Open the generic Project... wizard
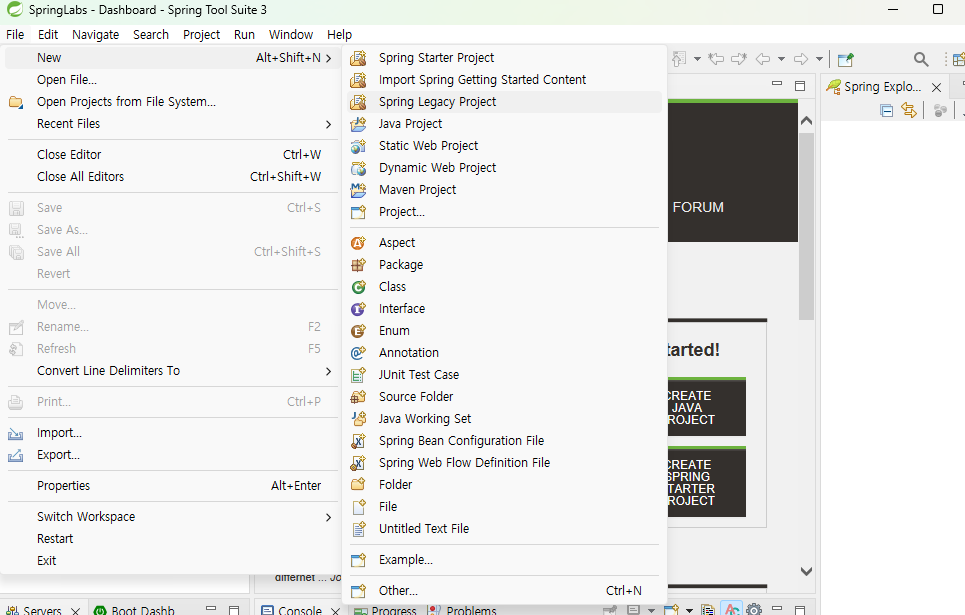The height and width of the screenshot is (615, 965). tap(504, 212)
